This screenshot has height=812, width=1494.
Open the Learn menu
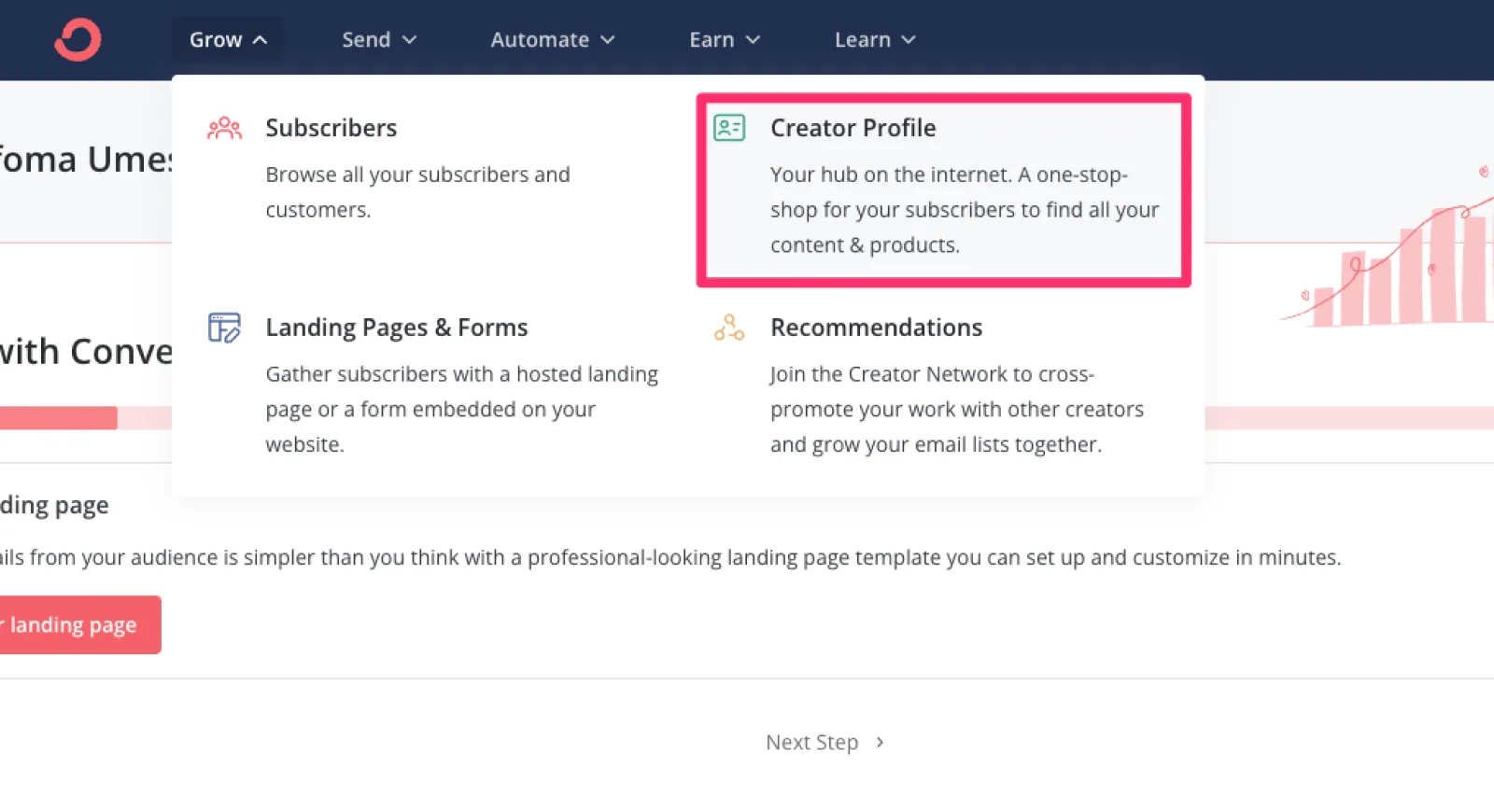[x=874, y=40]
